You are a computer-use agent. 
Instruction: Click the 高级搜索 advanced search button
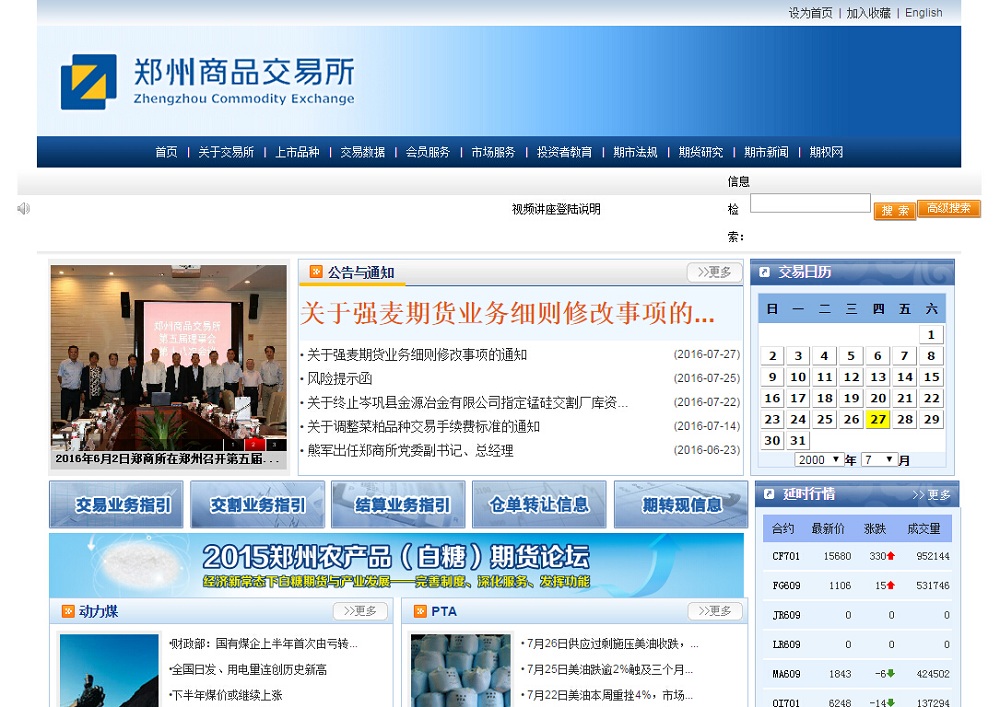pos(949,208)
